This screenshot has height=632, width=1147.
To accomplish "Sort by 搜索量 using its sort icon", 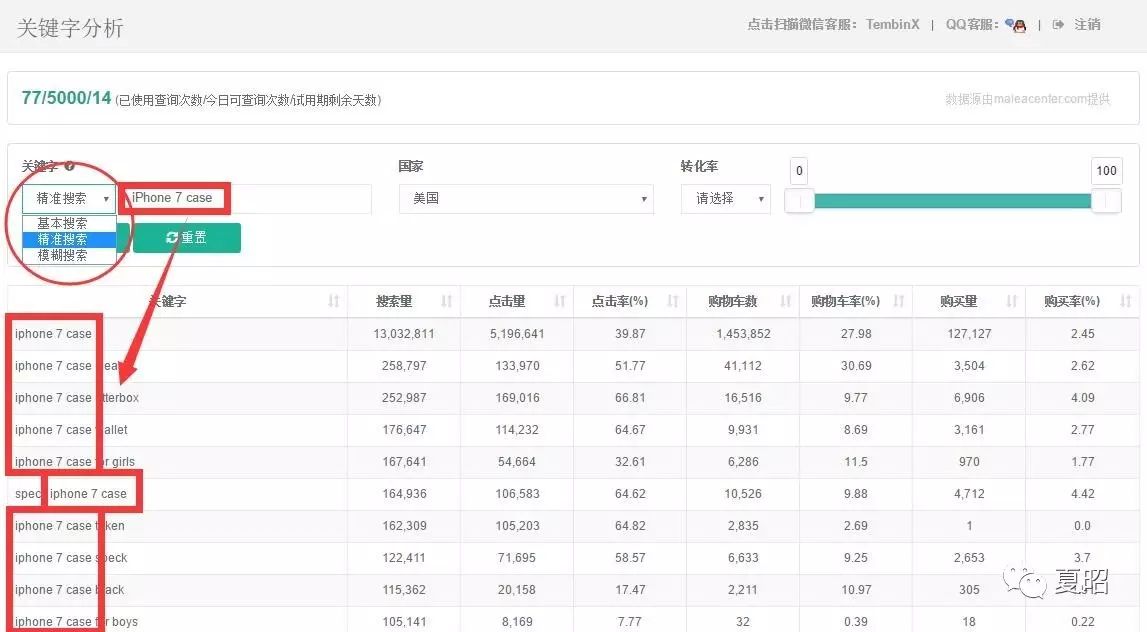I will pos(446,301).
